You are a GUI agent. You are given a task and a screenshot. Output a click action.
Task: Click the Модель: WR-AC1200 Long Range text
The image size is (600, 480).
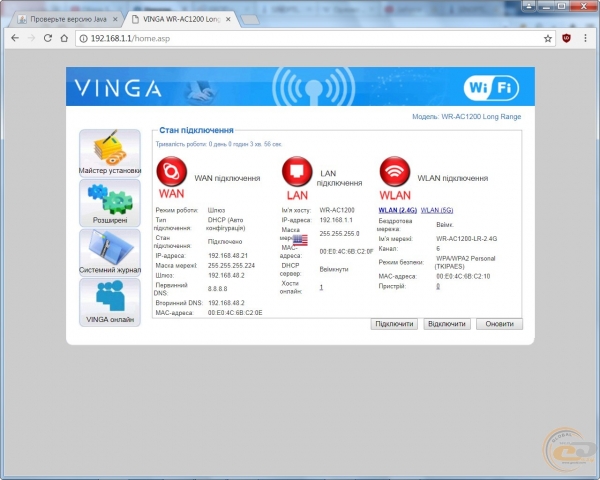466,117
